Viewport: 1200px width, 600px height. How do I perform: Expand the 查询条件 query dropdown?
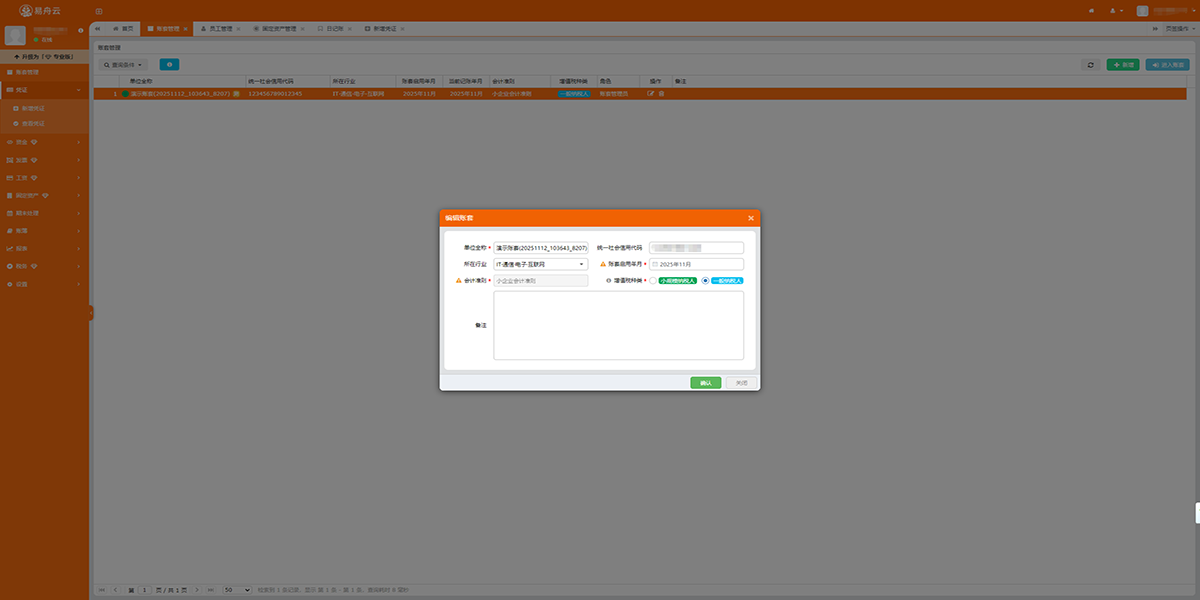pyautogui.click(x=124, y=64)
